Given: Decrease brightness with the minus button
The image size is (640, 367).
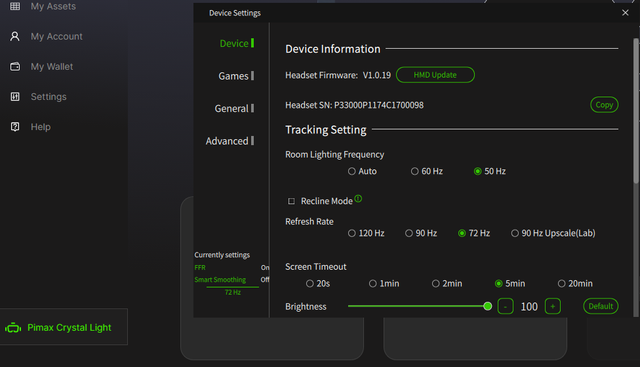Looking at the screenshot, I should click(x=505, y=306).
